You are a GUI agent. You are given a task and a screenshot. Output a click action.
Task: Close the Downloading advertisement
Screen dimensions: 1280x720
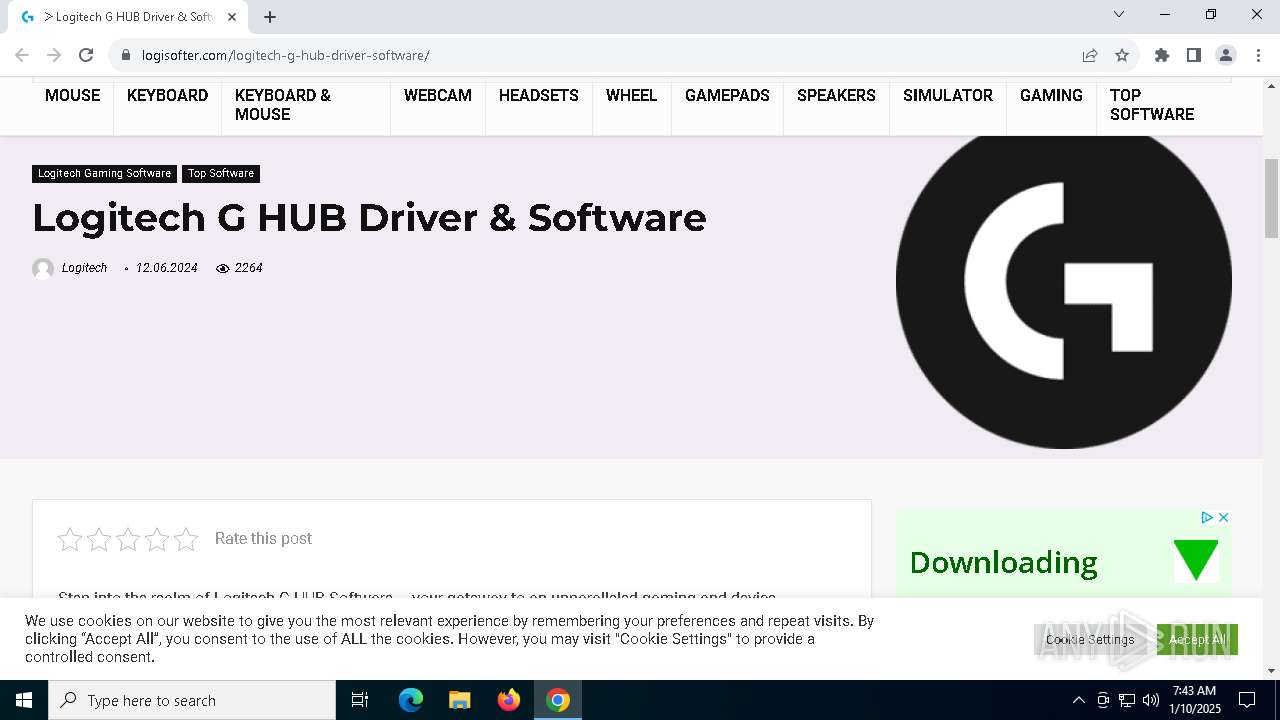click(x=1223, y=517)
